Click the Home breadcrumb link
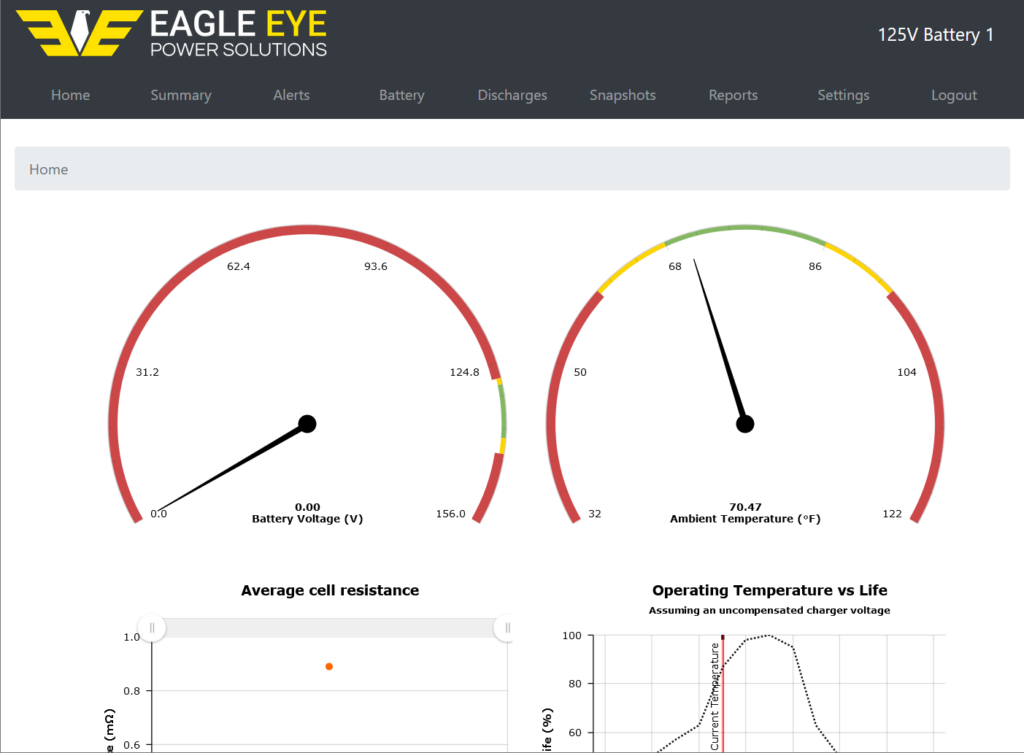This screenshot has width=1024, height=753. coord(48,169)
